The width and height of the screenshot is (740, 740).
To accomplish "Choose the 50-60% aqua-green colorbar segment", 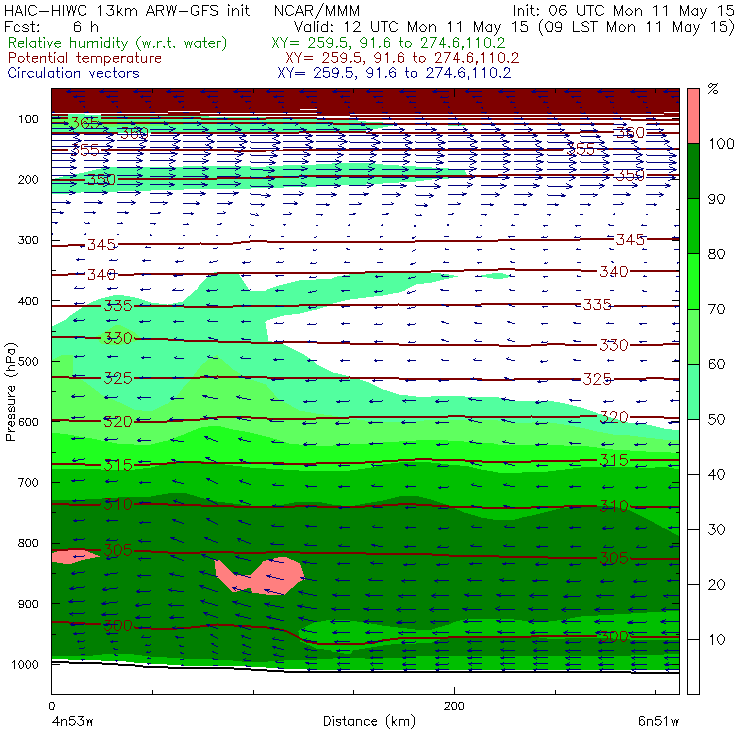I will click(x=693, y=392).
